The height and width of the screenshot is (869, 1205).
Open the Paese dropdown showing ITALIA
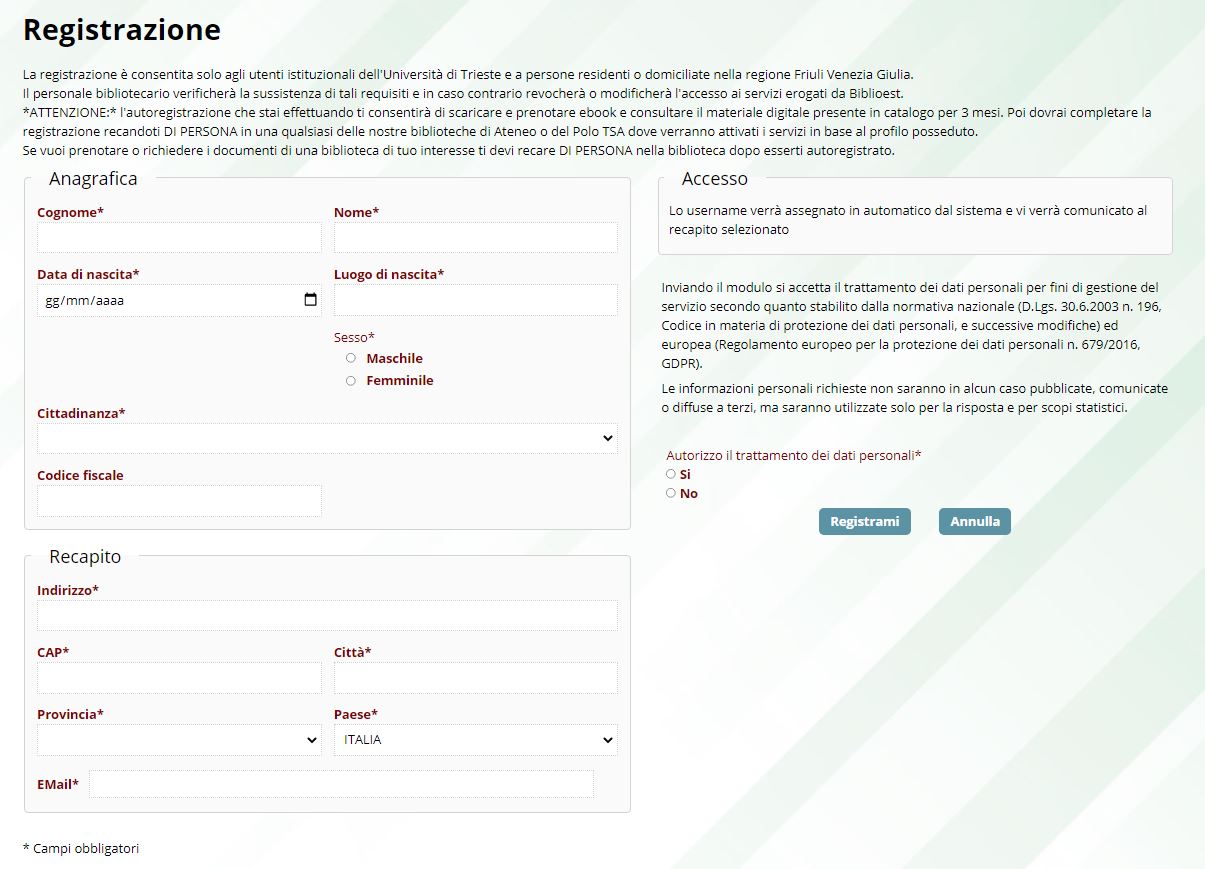[x=475, y=740]
